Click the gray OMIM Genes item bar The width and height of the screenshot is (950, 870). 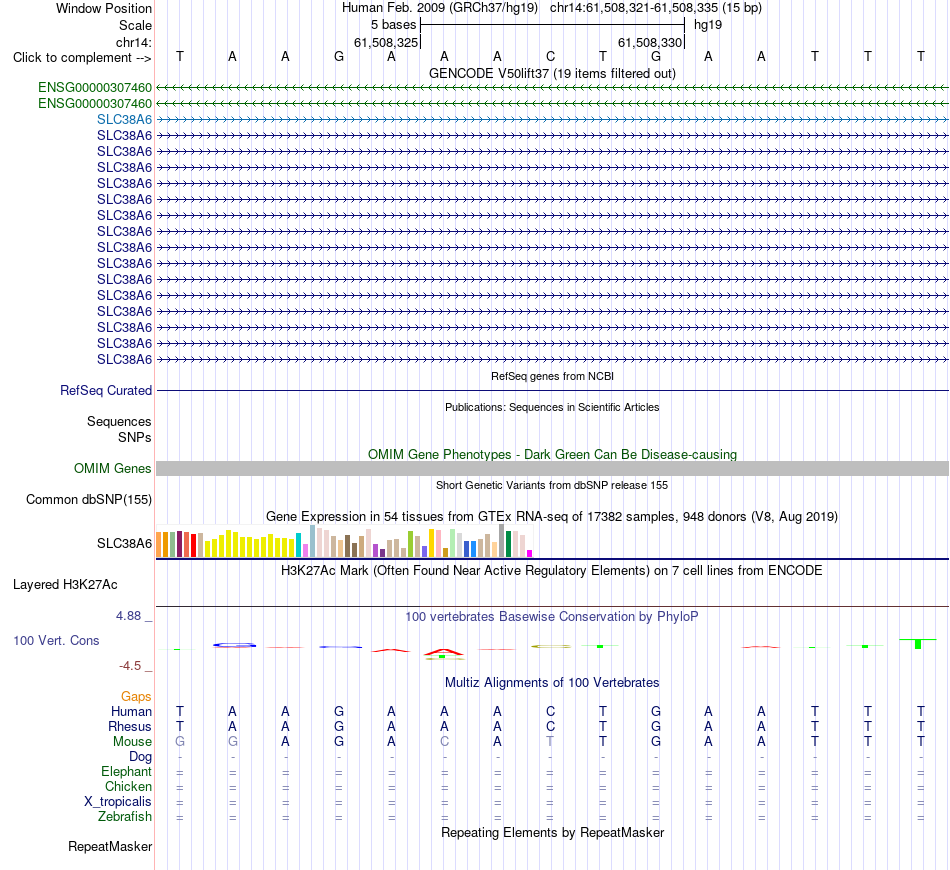pyautogui.click(x=552, y=468)
